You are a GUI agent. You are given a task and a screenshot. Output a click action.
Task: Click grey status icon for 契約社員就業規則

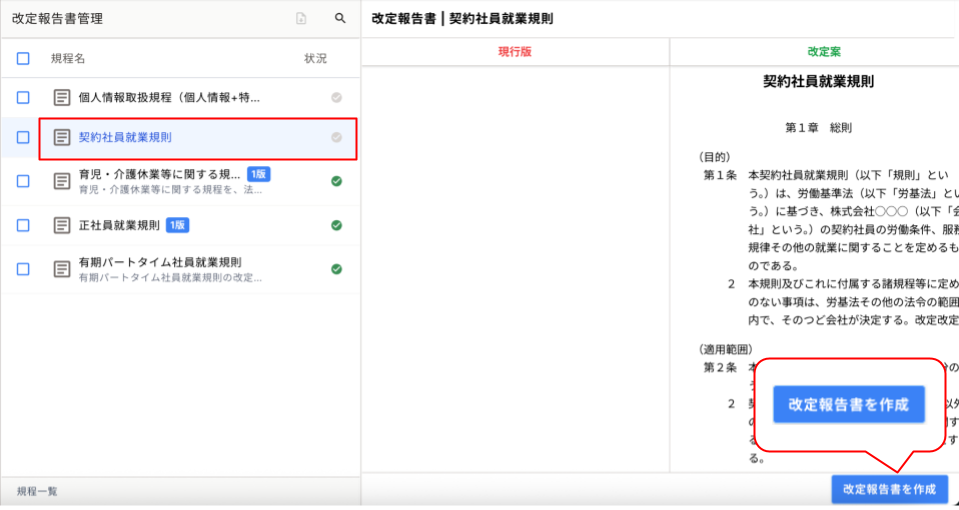(337, 138)
